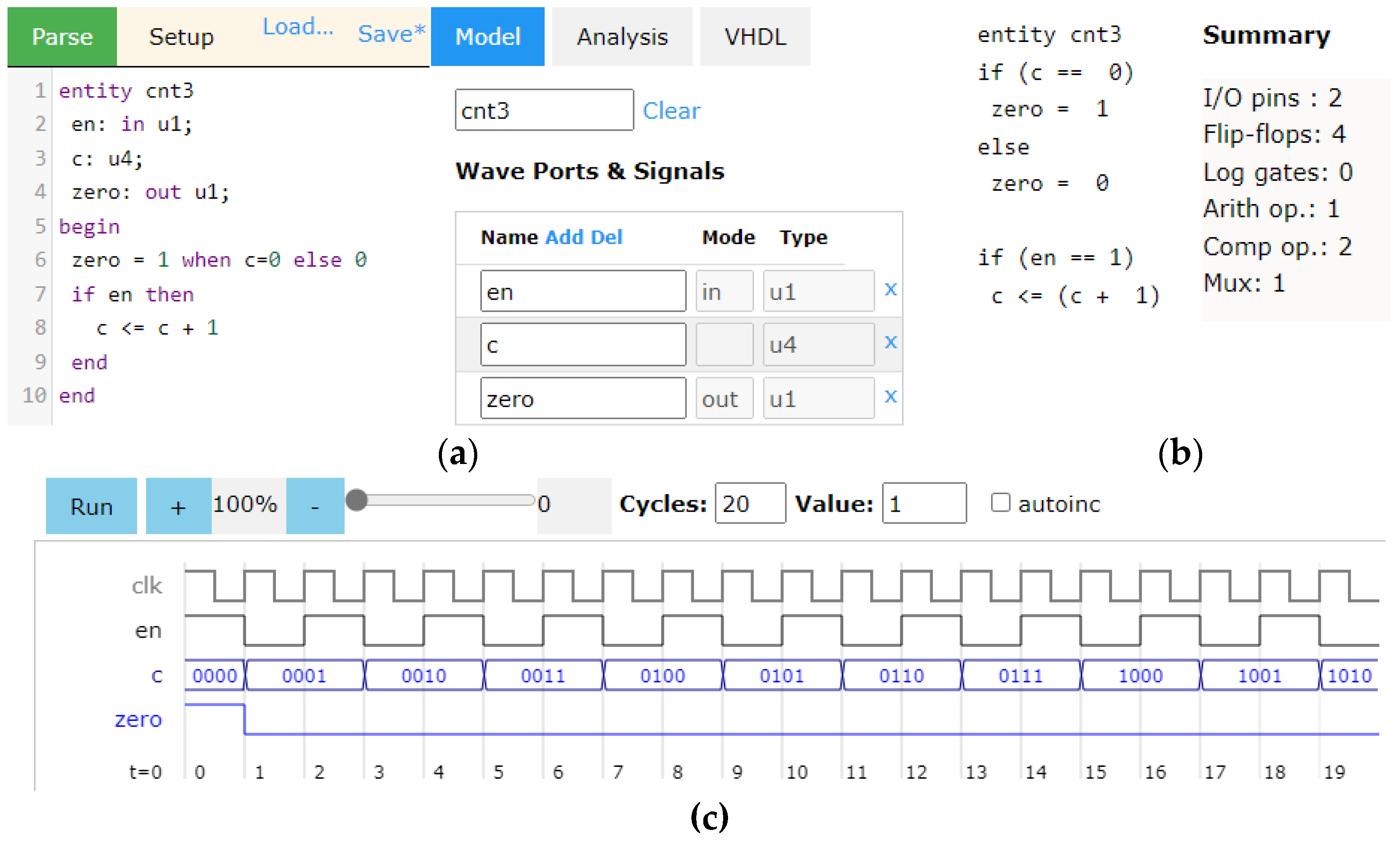Click the Save* link

tap(391, 34)
